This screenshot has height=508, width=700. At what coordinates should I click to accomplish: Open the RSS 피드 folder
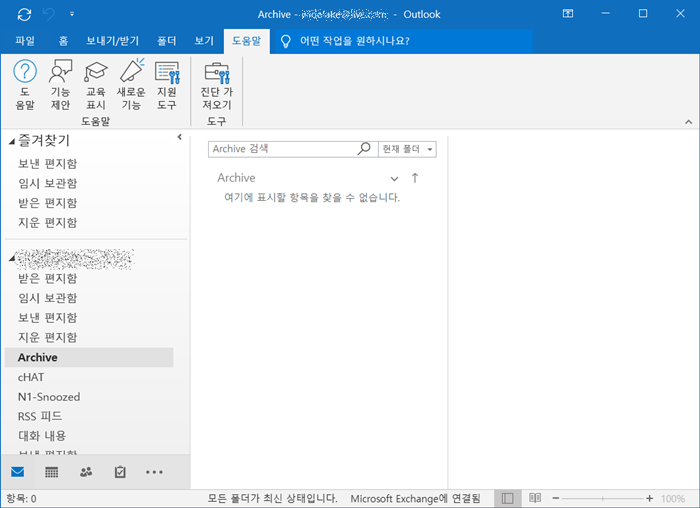coord(40,416)
